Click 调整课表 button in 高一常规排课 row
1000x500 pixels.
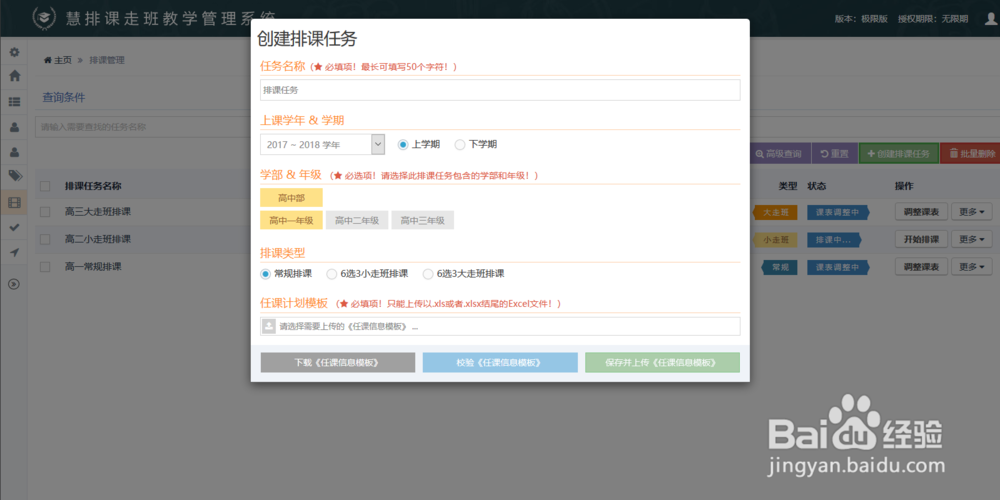(x=922, y=267)
